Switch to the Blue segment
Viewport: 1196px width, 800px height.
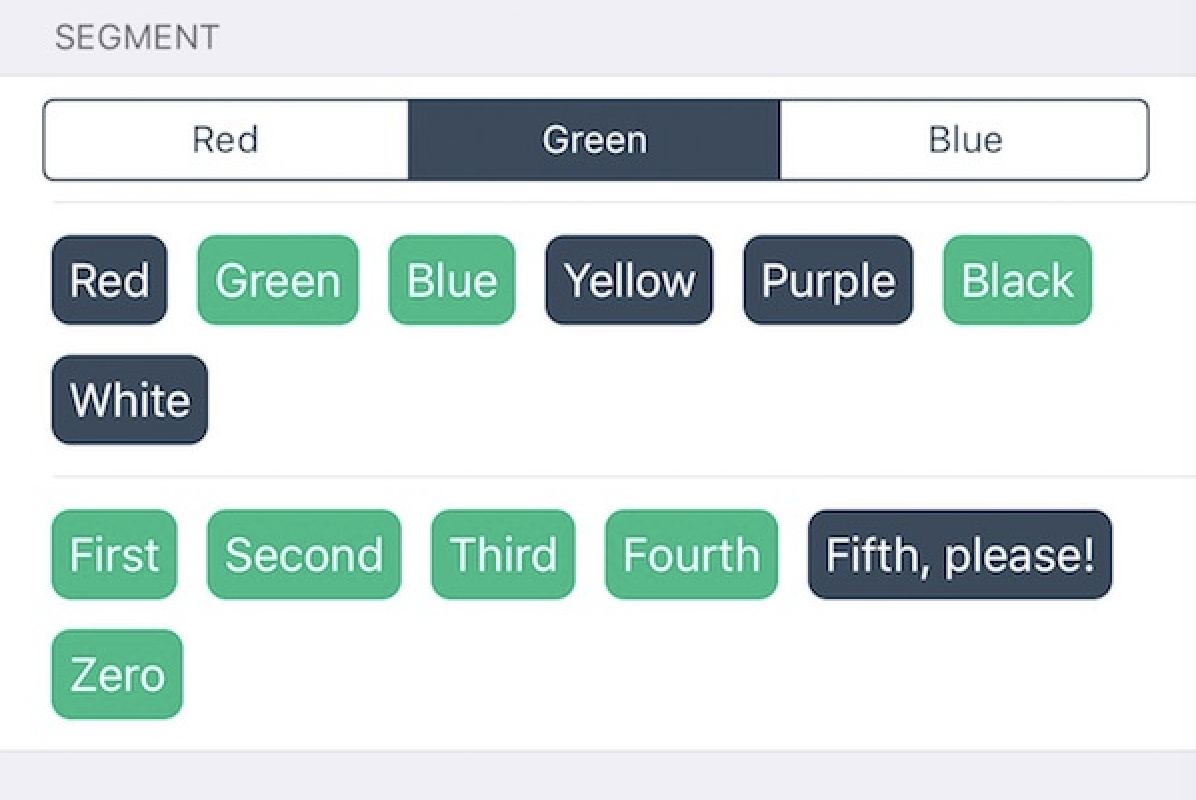click(x=964, y=140)
